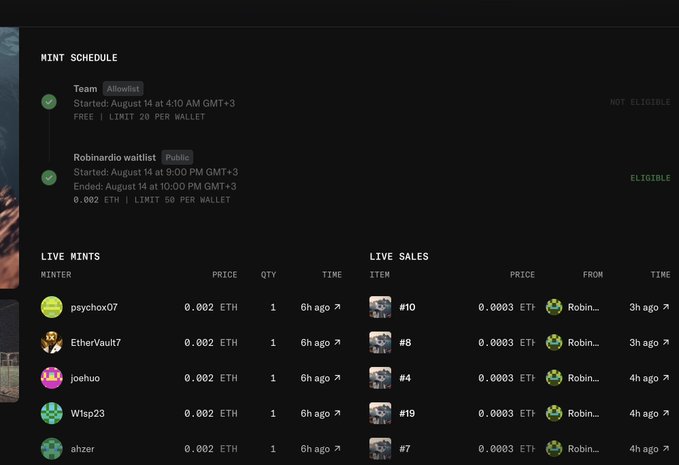Click the Public badge
This screenshot has height=465, width=679.
177,157
